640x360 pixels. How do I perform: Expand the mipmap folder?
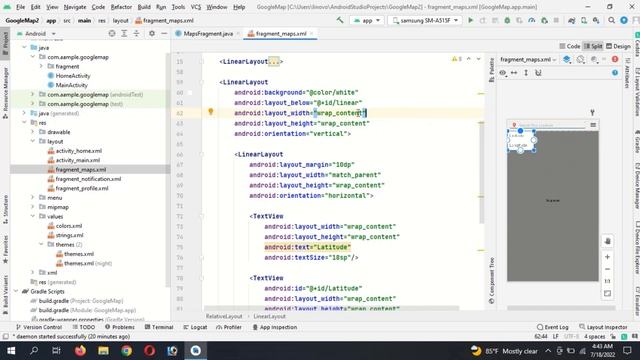click(x=33, y=207)
